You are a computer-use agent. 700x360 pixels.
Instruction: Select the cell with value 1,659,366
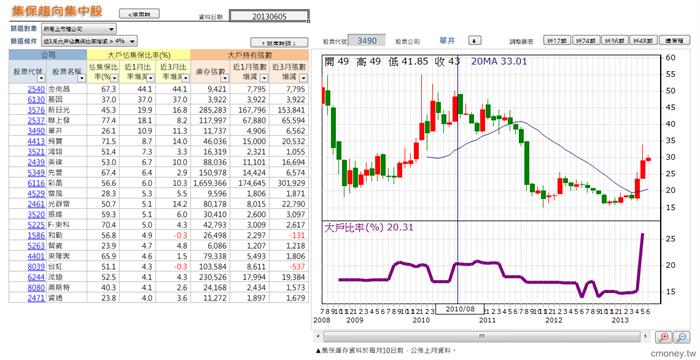210,183
